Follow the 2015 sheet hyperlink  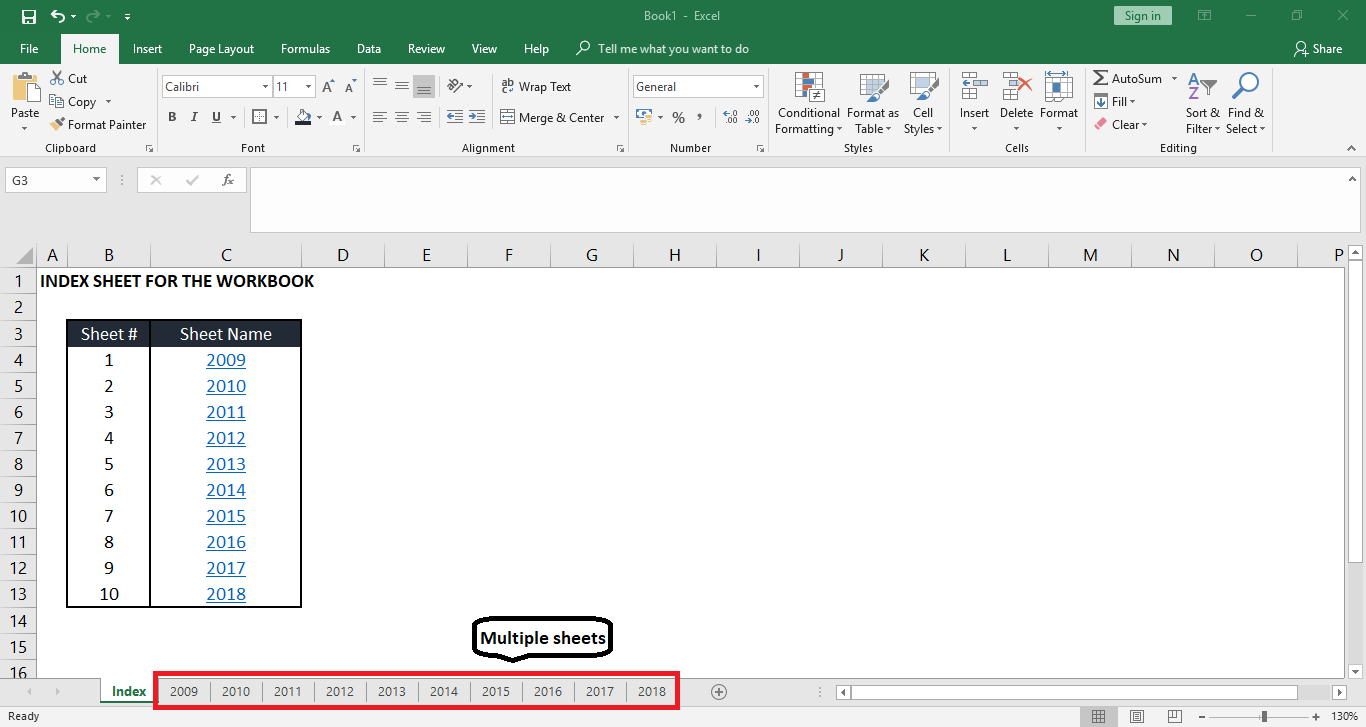pyautogui.click(x=226, y=516)
